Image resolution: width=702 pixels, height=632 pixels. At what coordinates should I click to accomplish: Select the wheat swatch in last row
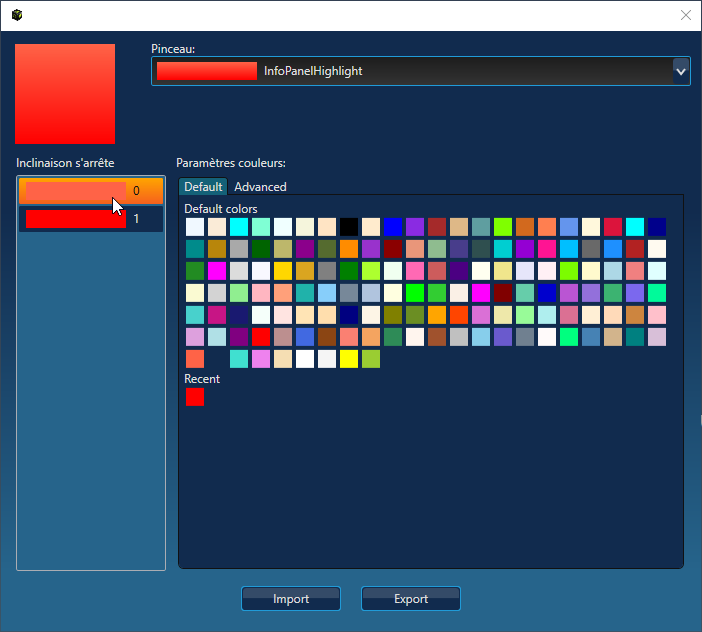tap(283, 359)
